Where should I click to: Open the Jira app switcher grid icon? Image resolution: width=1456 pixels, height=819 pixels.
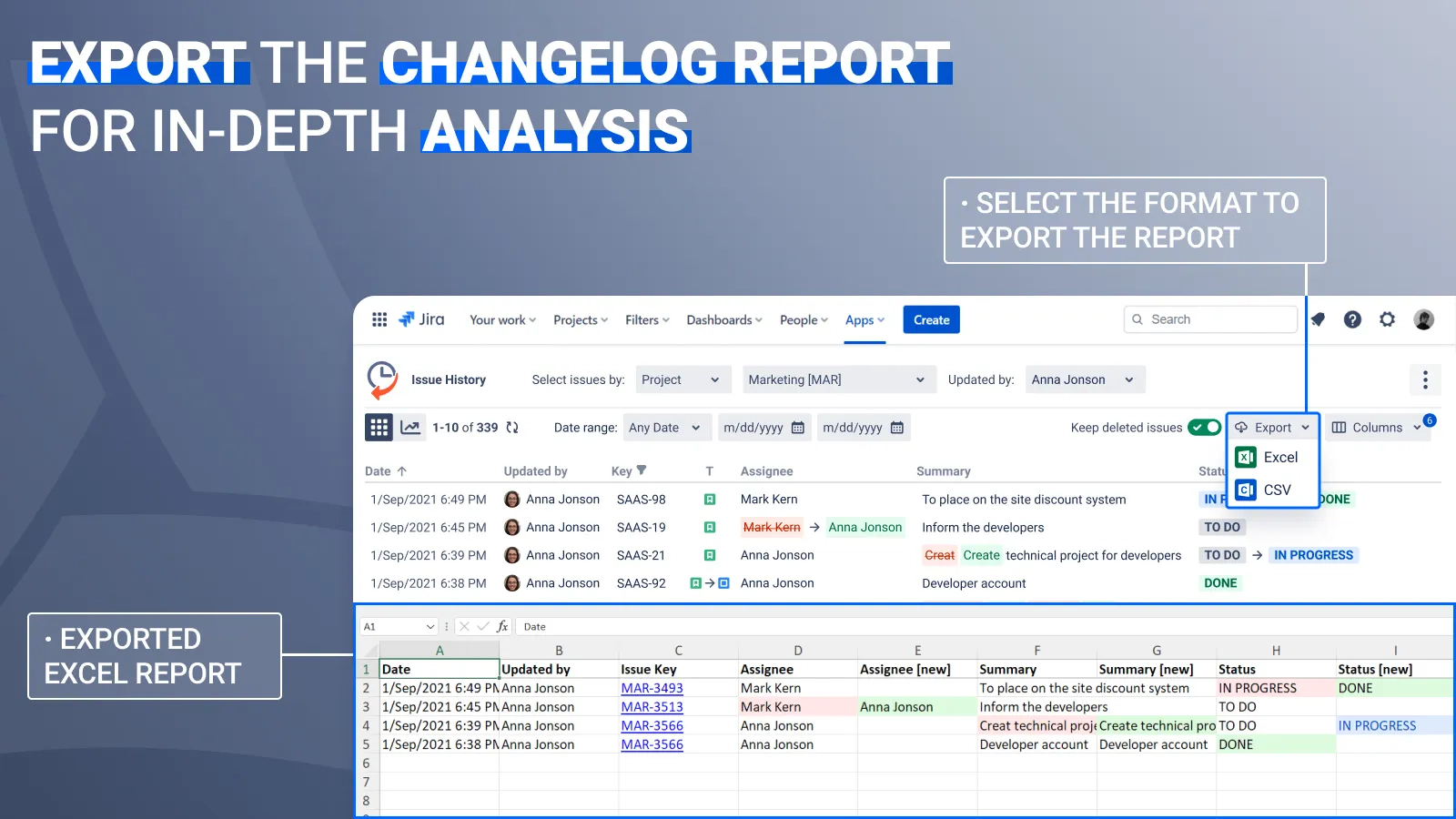click(x=379, y=319)
